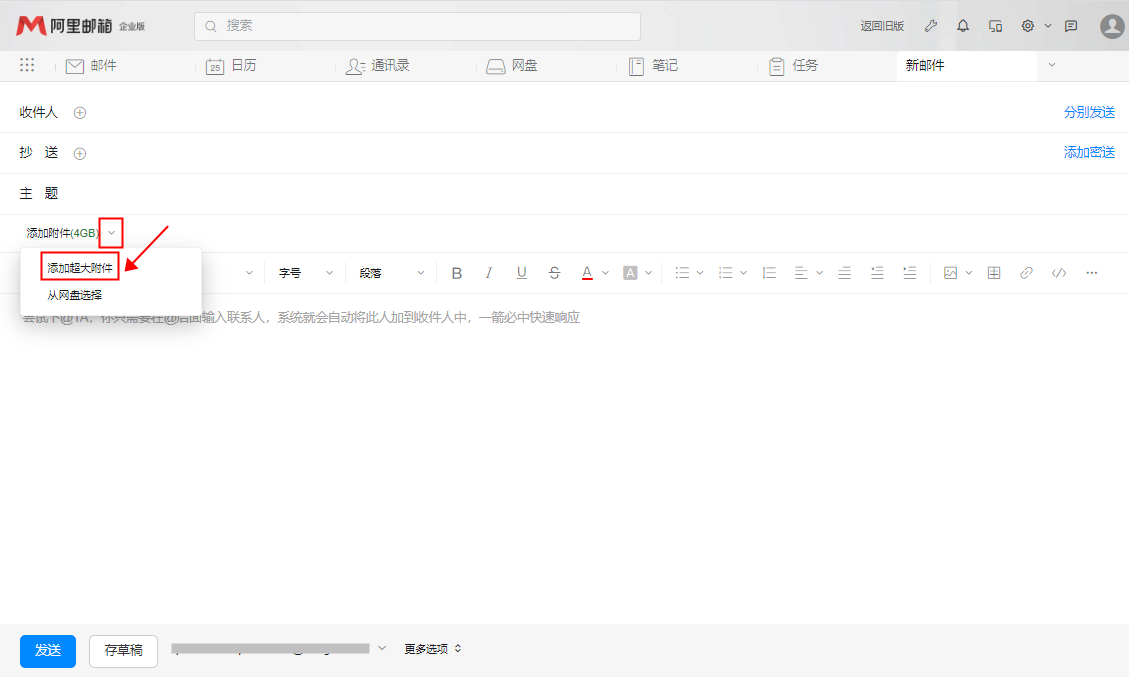Open the 段落 paragraph dropdown
The height and width of the screenshot is (677, 1129).
point(392,273)
